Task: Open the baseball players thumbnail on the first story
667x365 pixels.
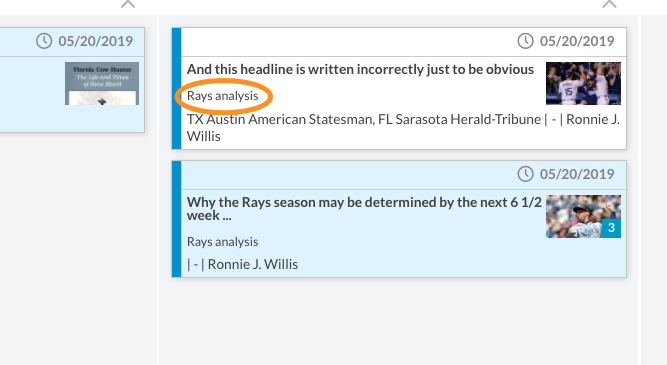Action: [583, 83]
